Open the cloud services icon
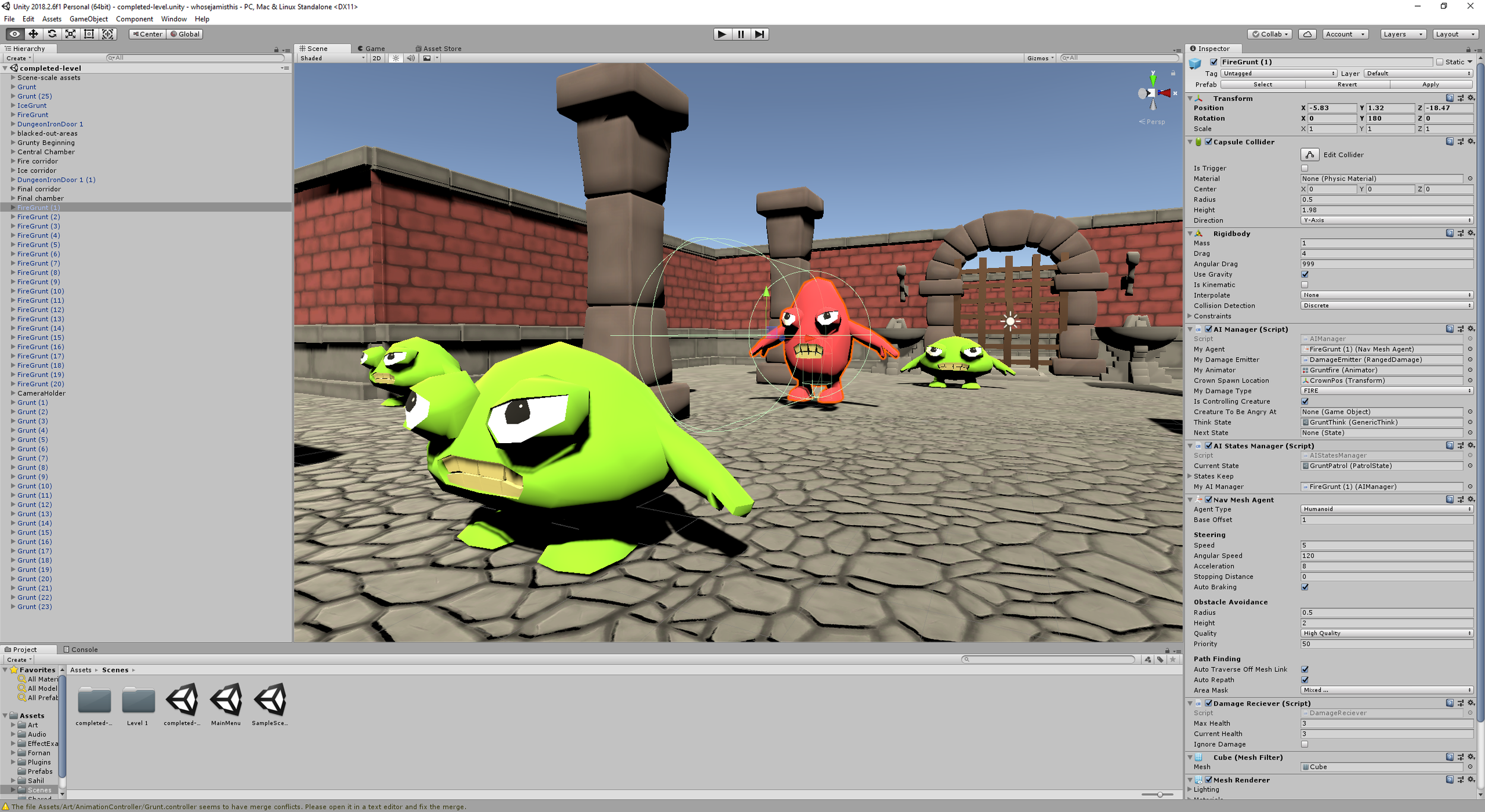This screenshot has height=812, width=1485. (x=1307, y=34)
